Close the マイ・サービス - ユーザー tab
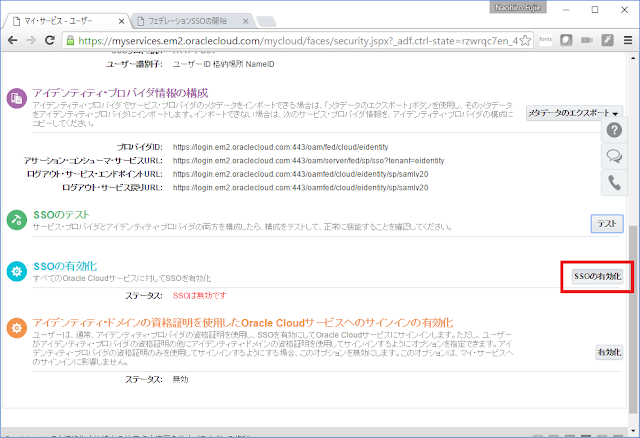640x438 pixels. [x=121, y=21]
